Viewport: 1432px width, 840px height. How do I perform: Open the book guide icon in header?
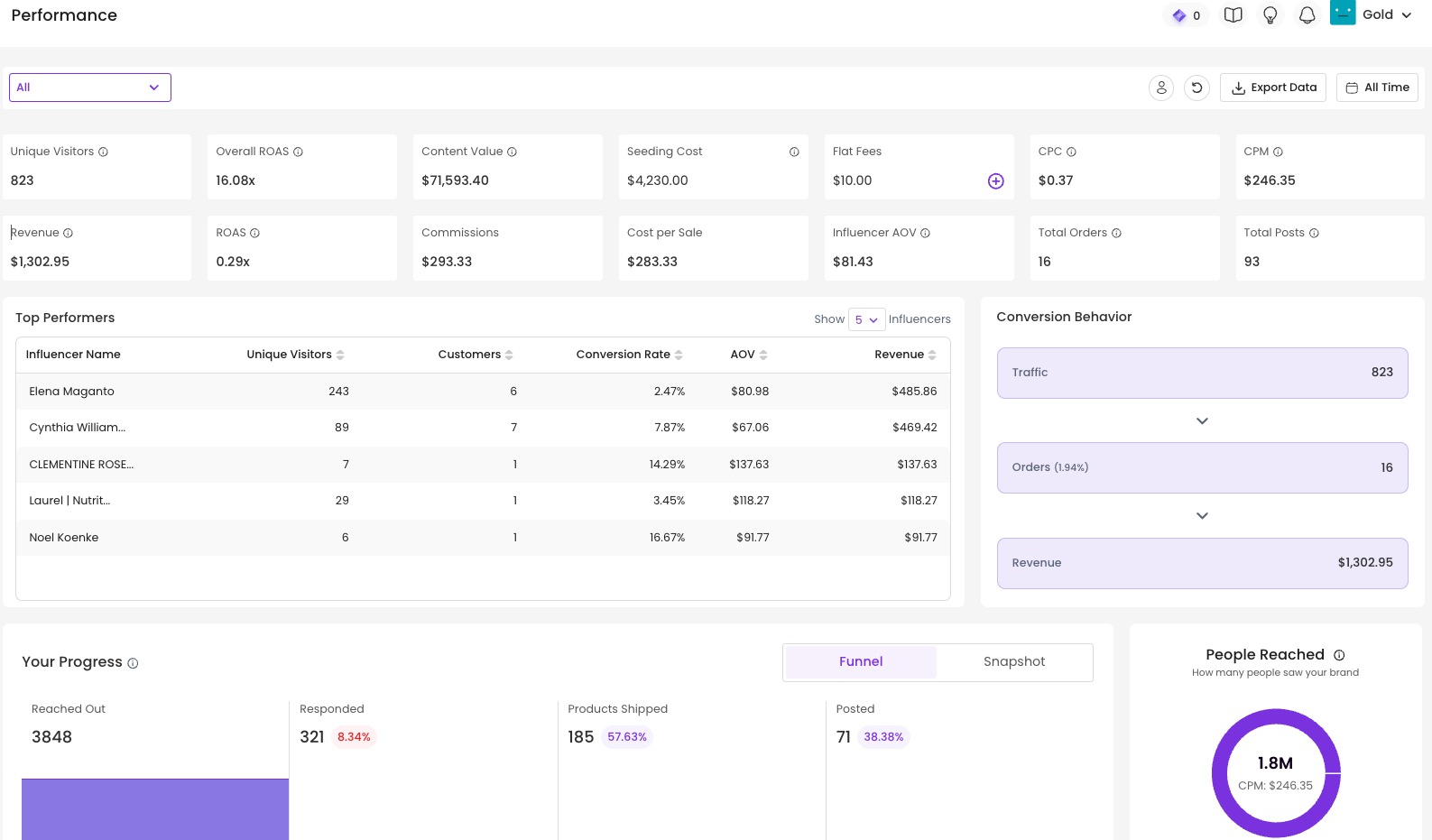click(x=1233, y=15)
